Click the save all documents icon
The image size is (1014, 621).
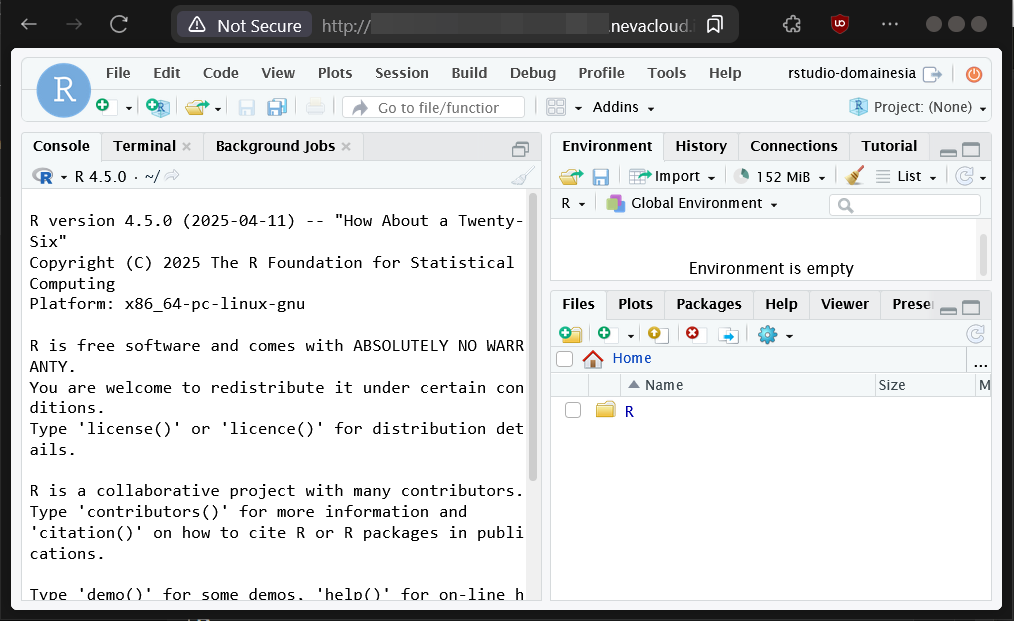[277, 107]
